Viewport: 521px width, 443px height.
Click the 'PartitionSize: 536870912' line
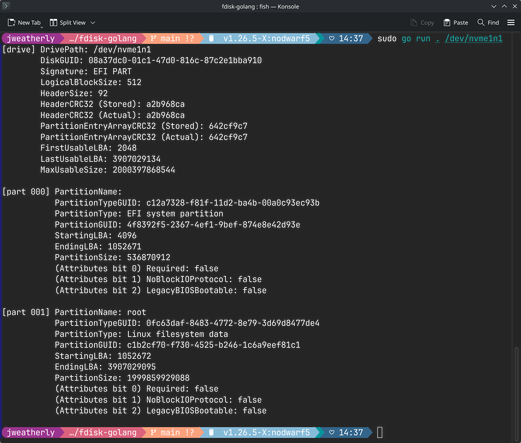coord(112,257)
